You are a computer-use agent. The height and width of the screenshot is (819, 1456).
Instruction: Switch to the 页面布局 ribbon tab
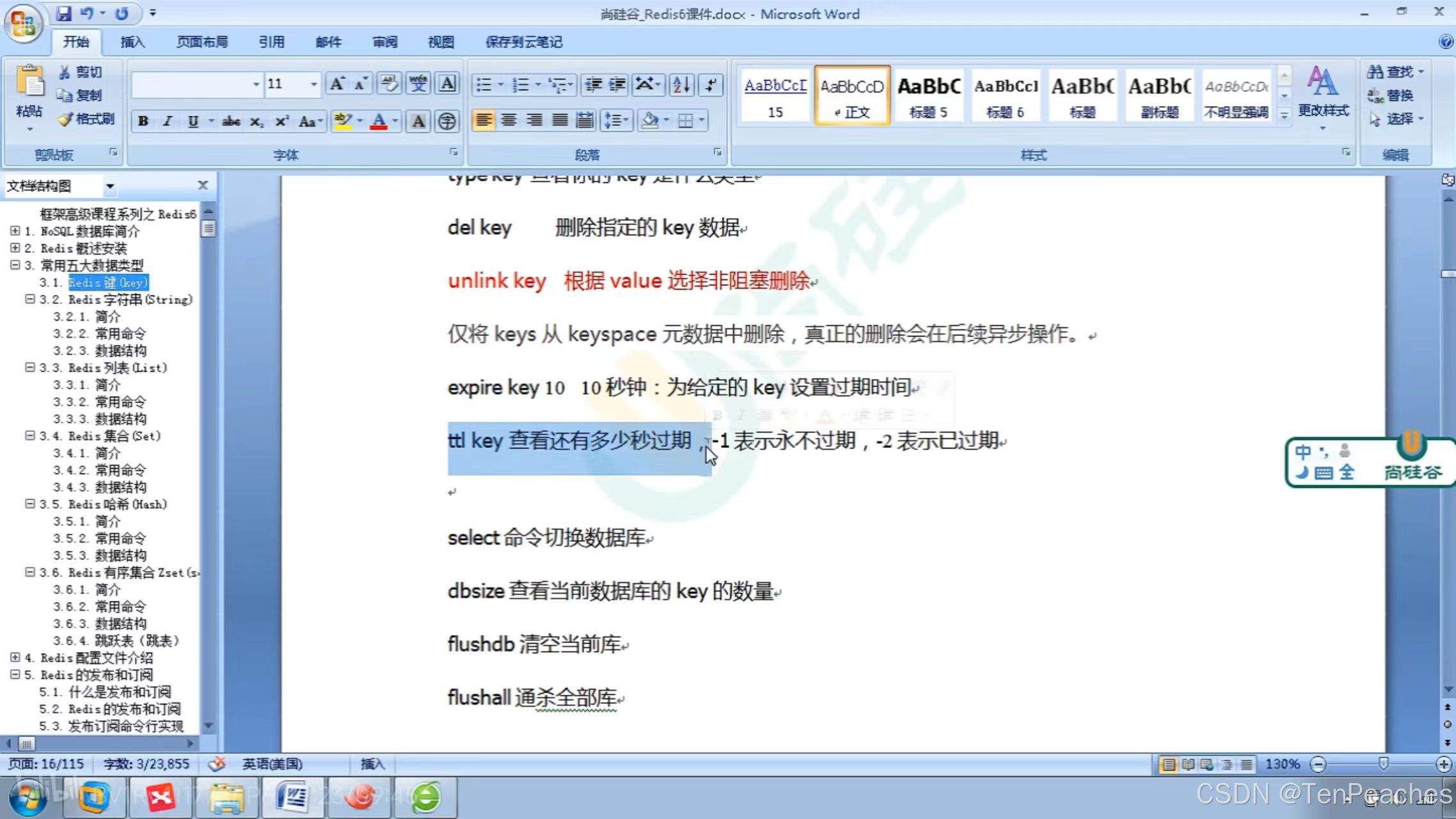[x=202, y=42]
